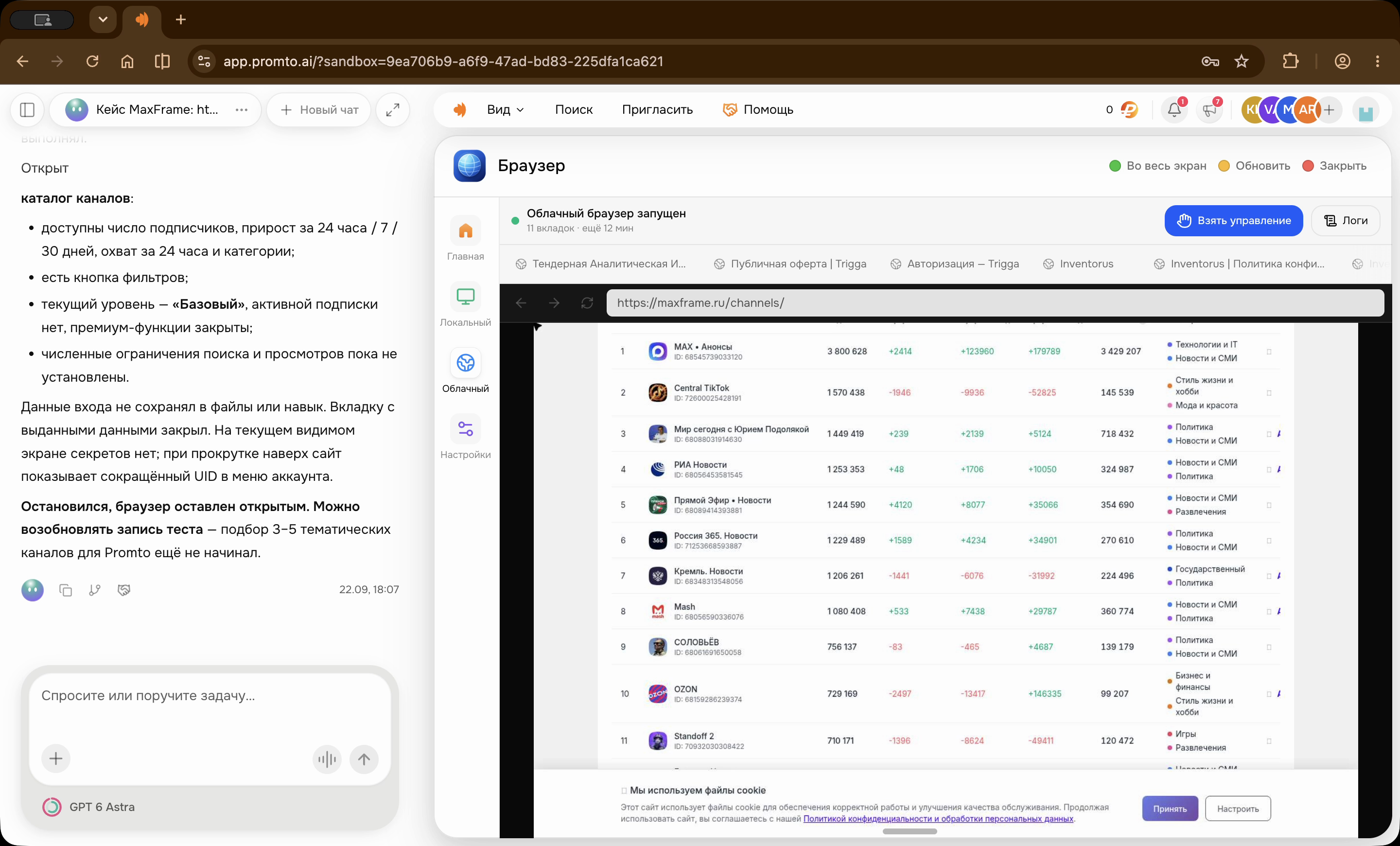Open Пригласить in the top menu

point(657,110)
